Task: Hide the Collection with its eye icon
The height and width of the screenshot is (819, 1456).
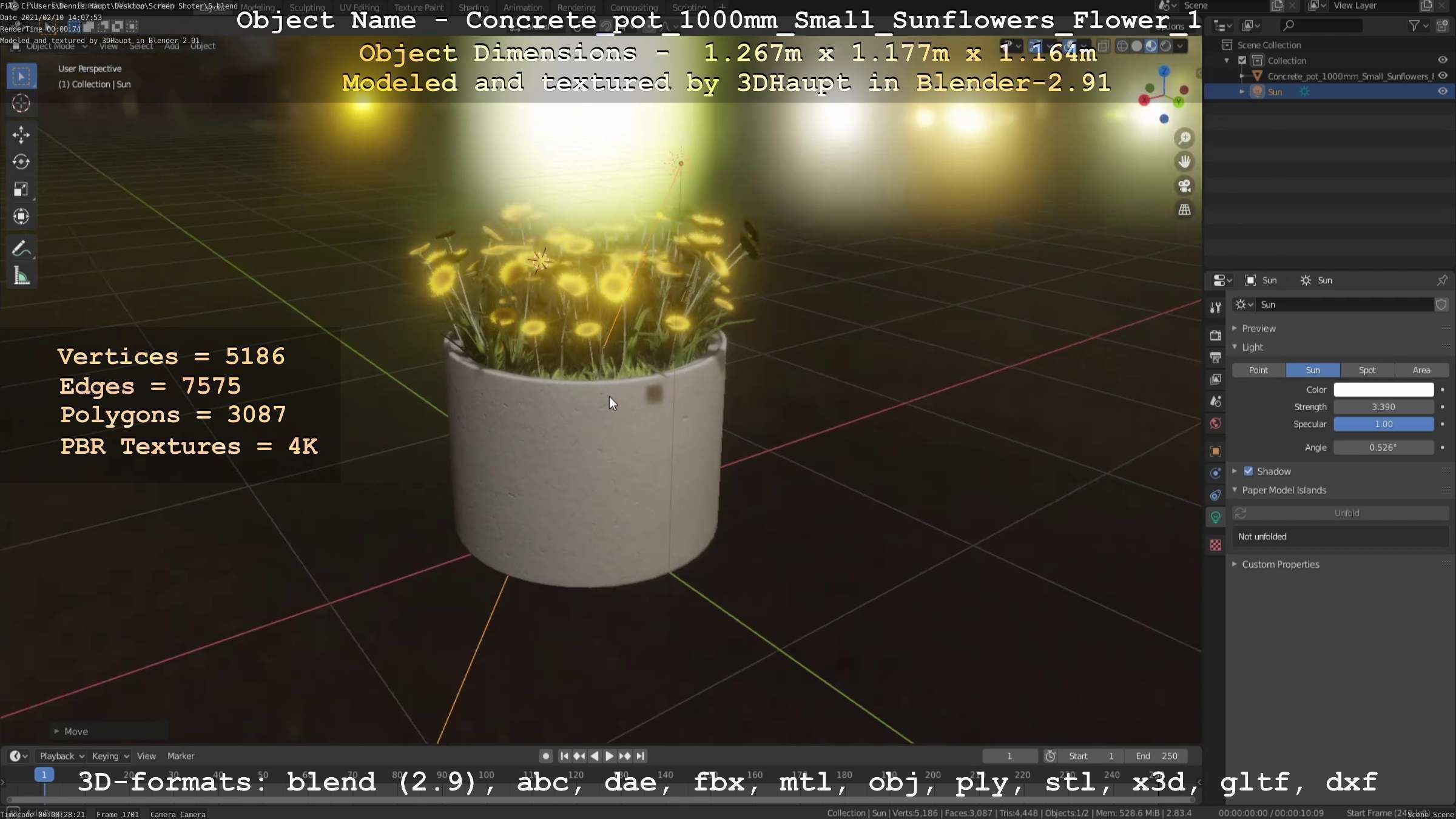Action: (x=1443, y=60)
